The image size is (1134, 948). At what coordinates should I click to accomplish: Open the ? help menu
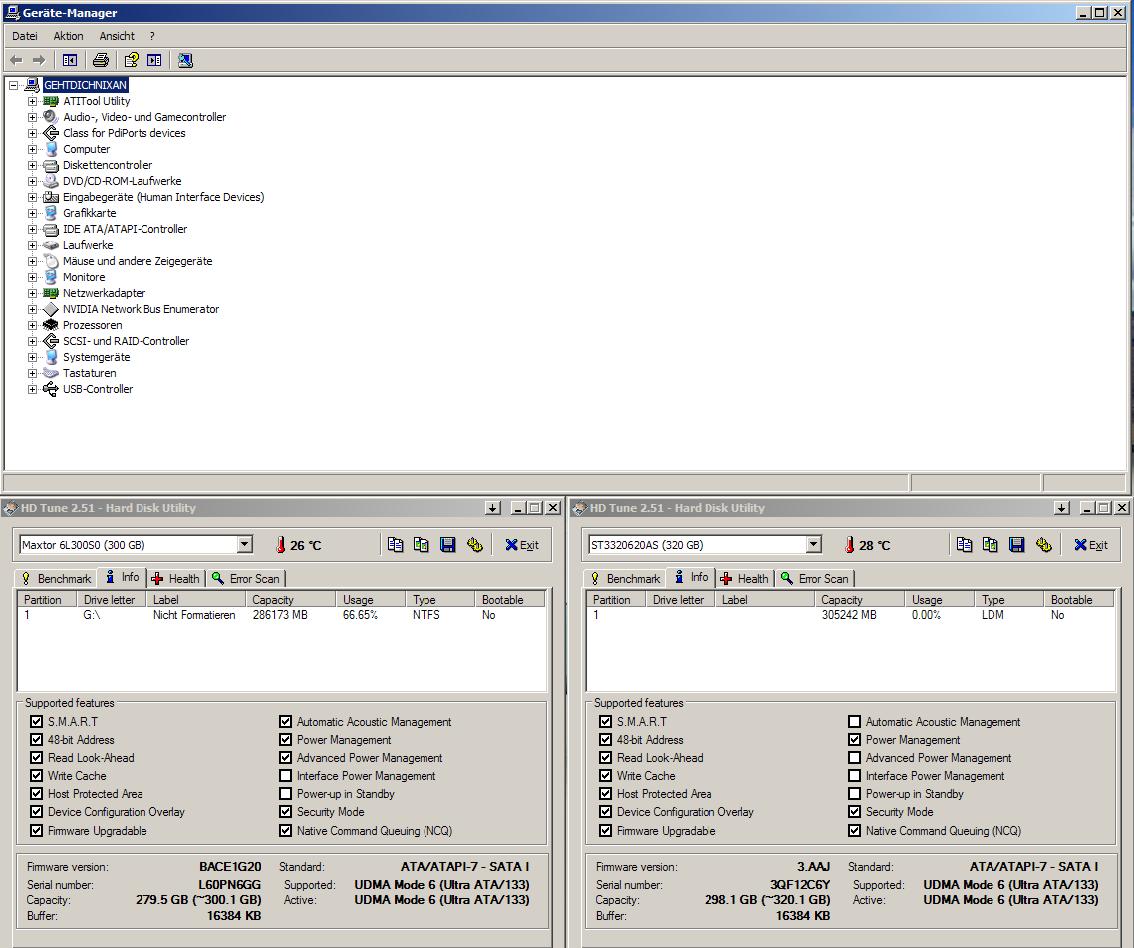pos(152,36)
